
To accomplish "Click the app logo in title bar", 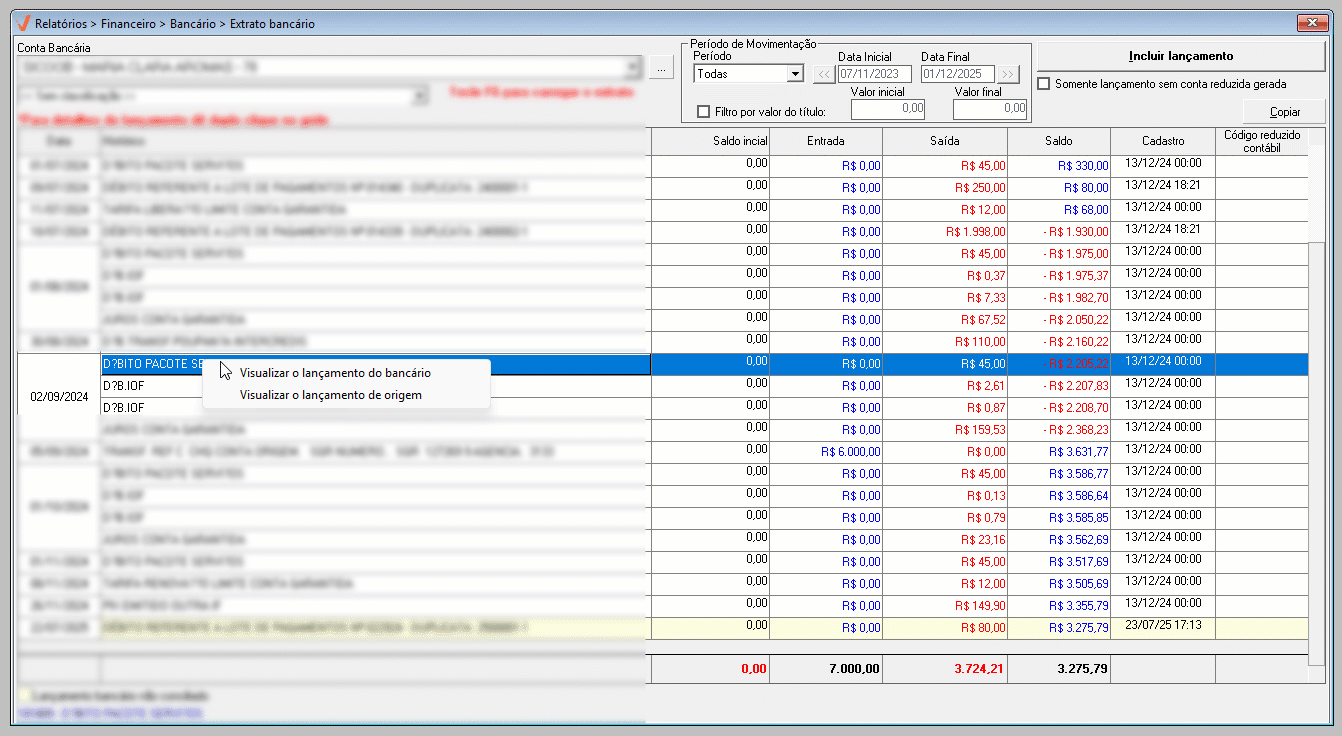I will pyautogui.click(x=22, y=22).
